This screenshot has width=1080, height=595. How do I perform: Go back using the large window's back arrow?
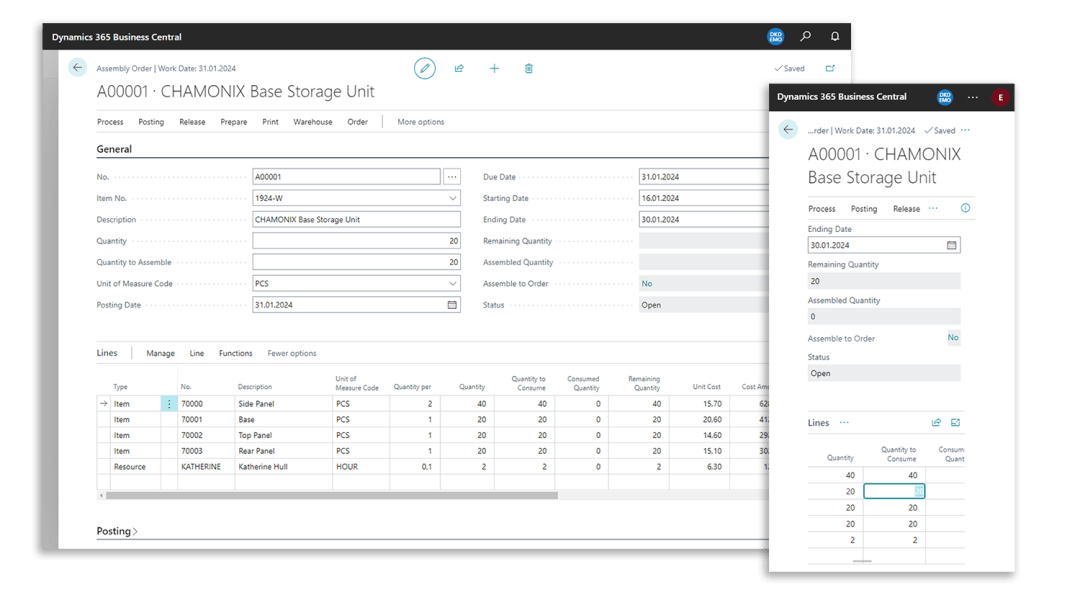(78, 68)
